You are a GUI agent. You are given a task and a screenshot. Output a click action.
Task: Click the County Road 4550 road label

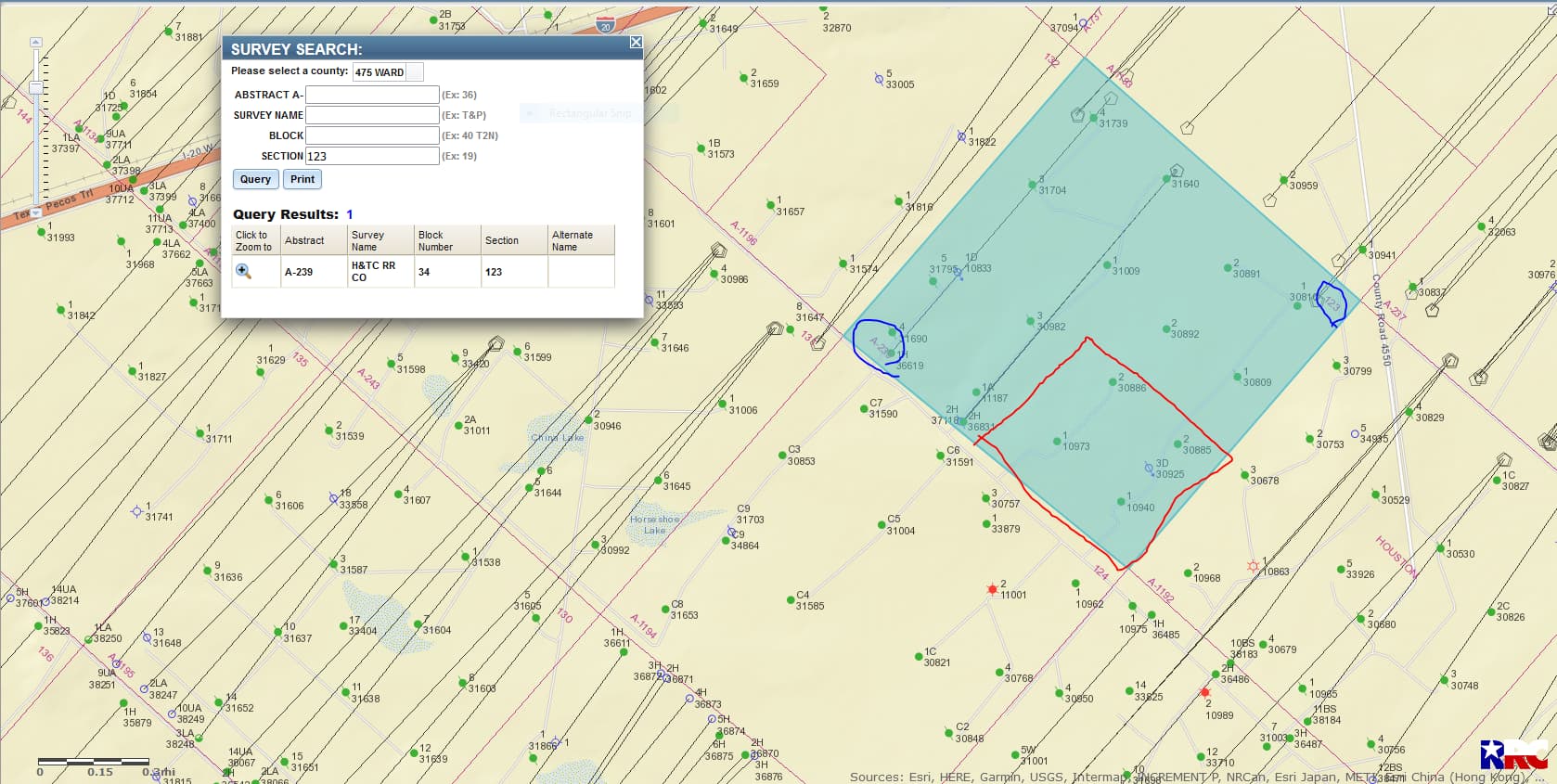click(1381, 319)
